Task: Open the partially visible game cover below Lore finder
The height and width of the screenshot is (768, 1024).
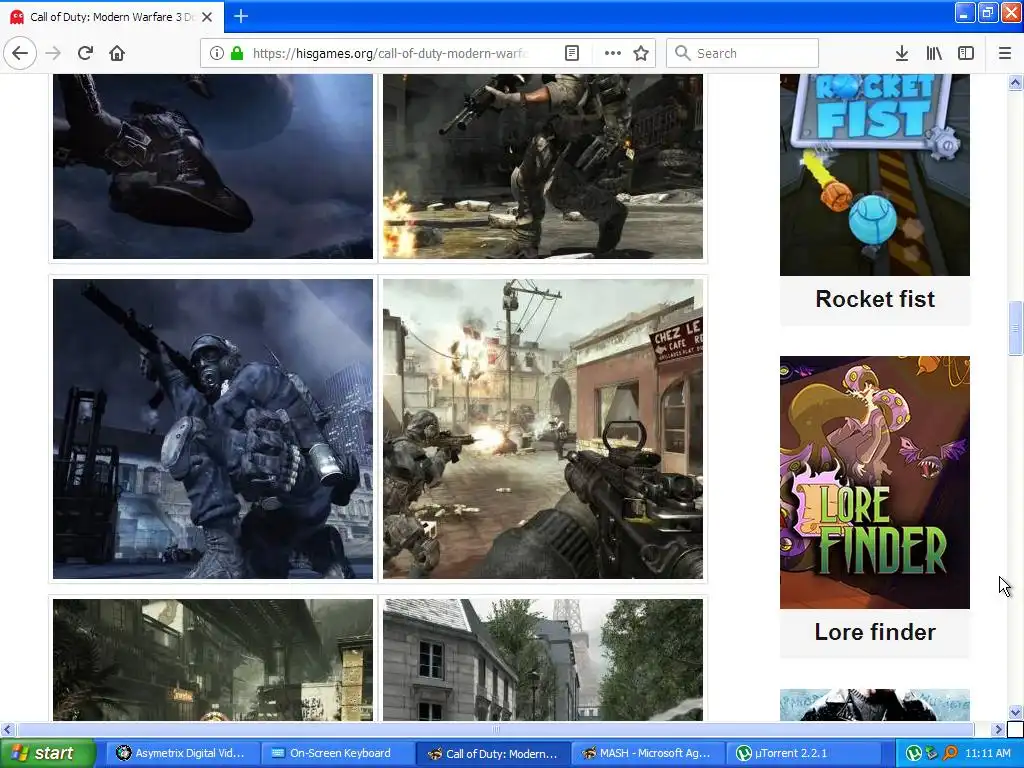Action: [x=874, y=705]
